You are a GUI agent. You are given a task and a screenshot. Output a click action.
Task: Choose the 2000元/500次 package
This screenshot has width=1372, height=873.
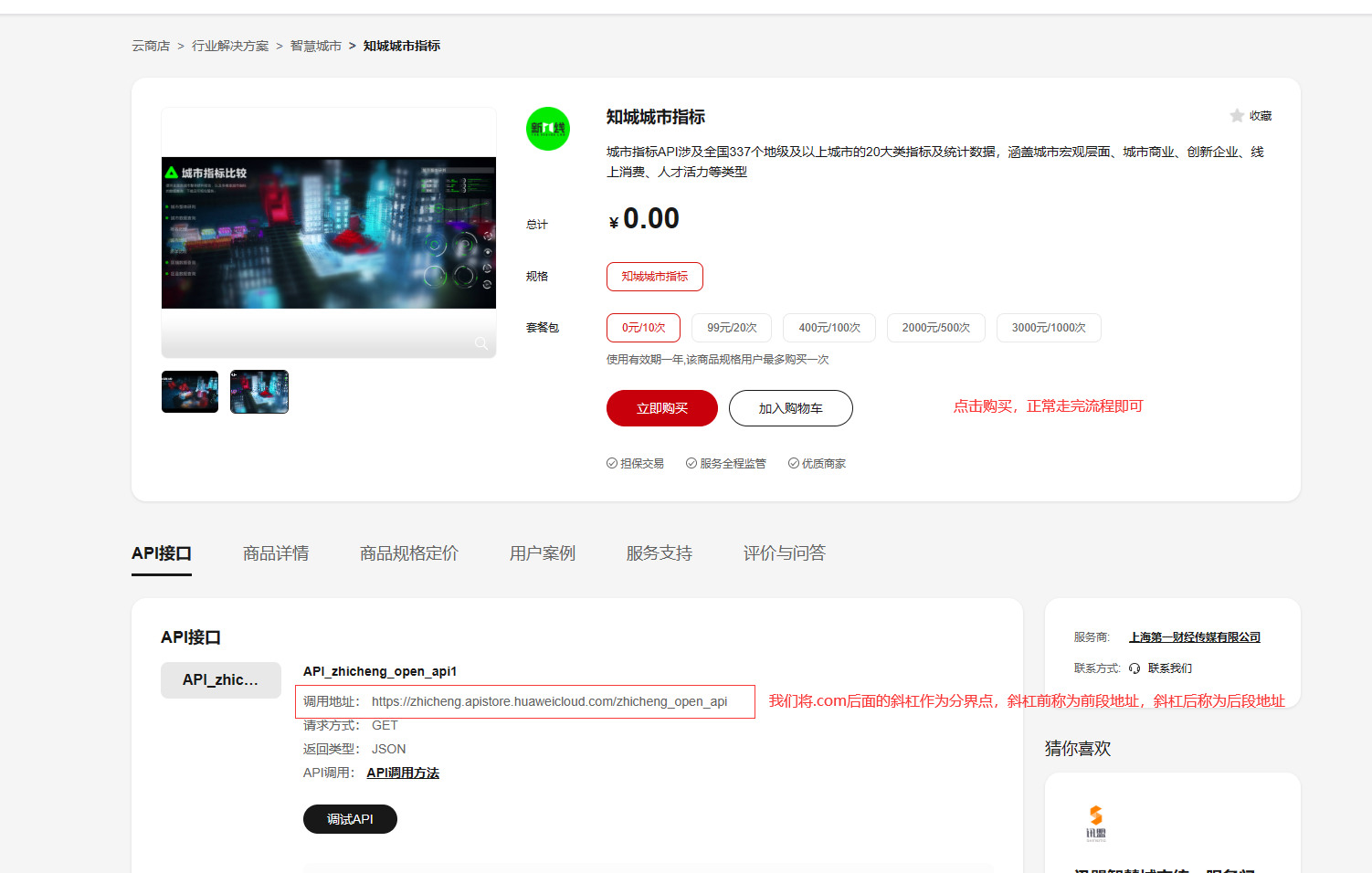[936, 328]
